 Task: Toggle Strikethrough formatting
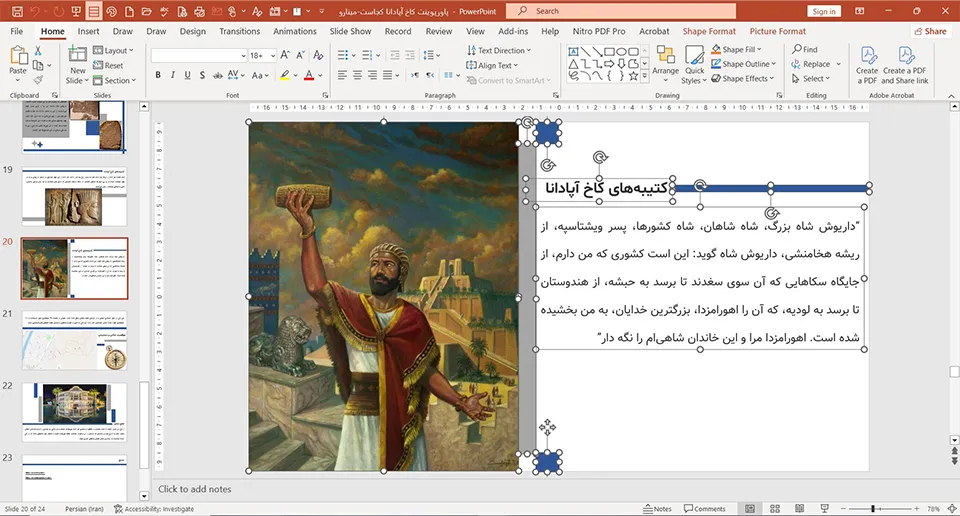point(217,75)
